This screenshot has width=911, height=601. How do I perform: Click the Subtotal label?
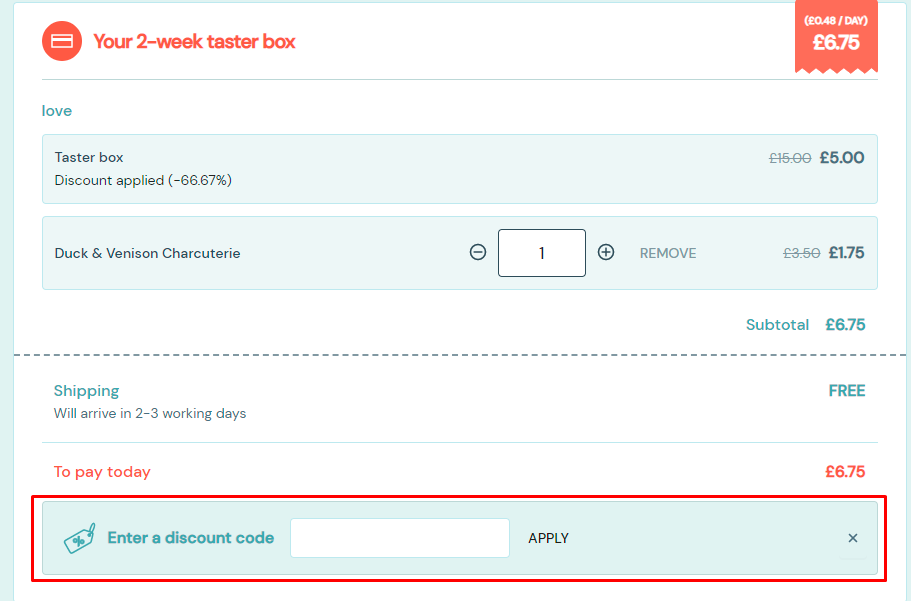(777, 325)
